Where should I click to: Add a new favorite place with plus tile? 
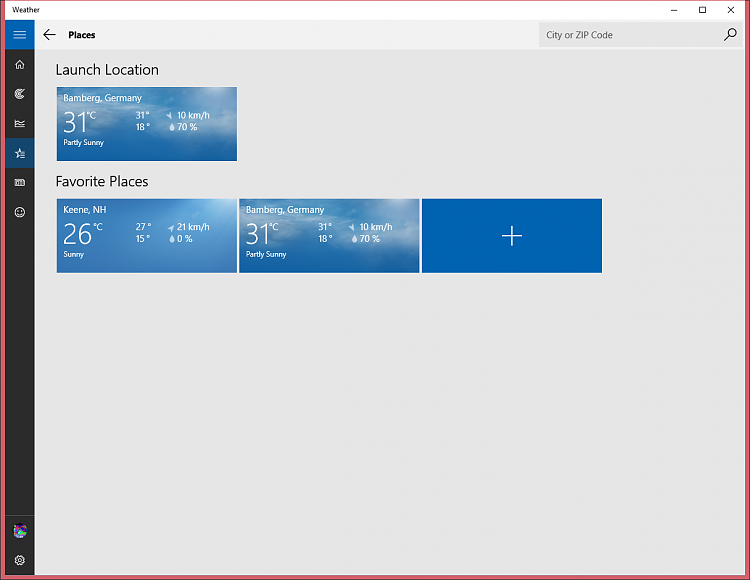512,236
